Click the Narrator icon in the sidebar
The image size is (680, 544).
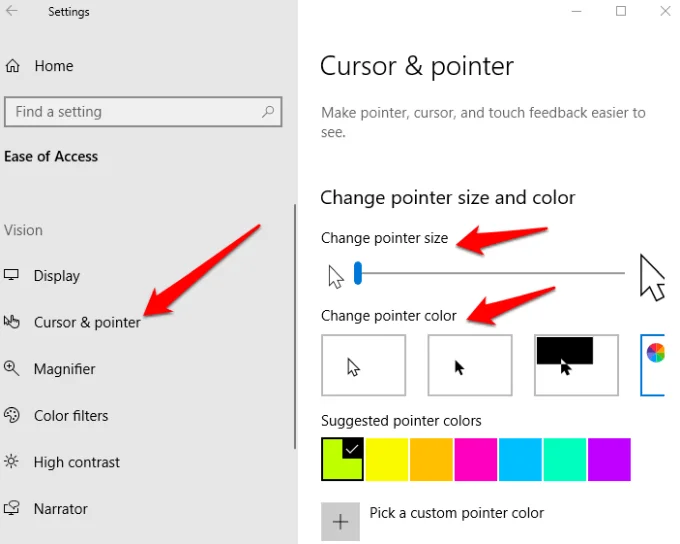pos(12,508)
